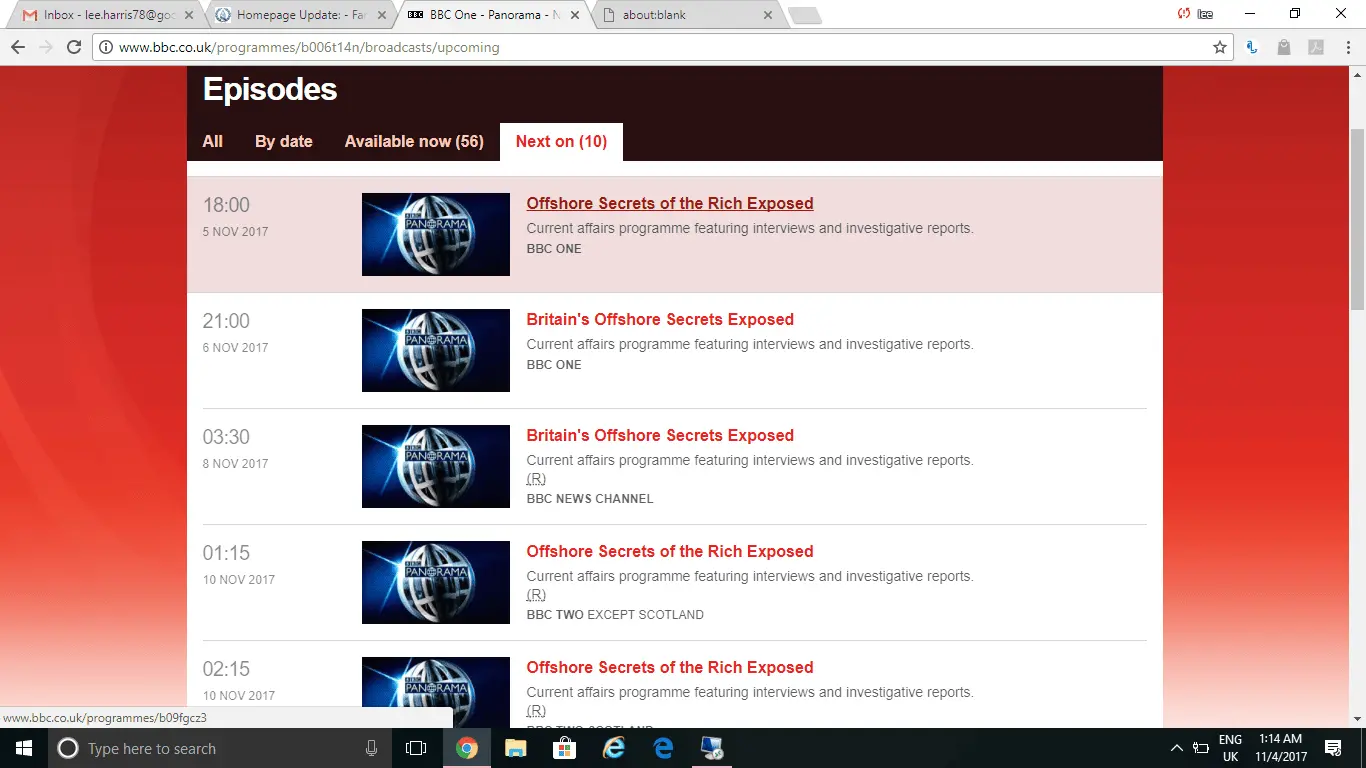
Task: Open File Explorer from the taskbar
Action: tap(515, 748)
